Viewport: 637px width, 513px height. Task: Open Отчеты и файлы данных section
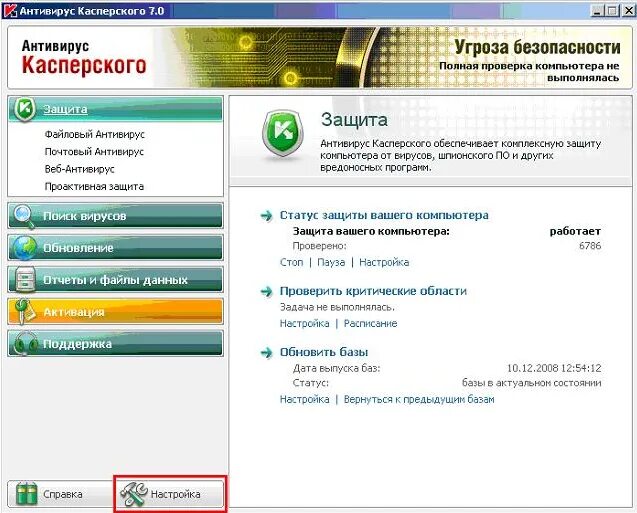[115, 280]
